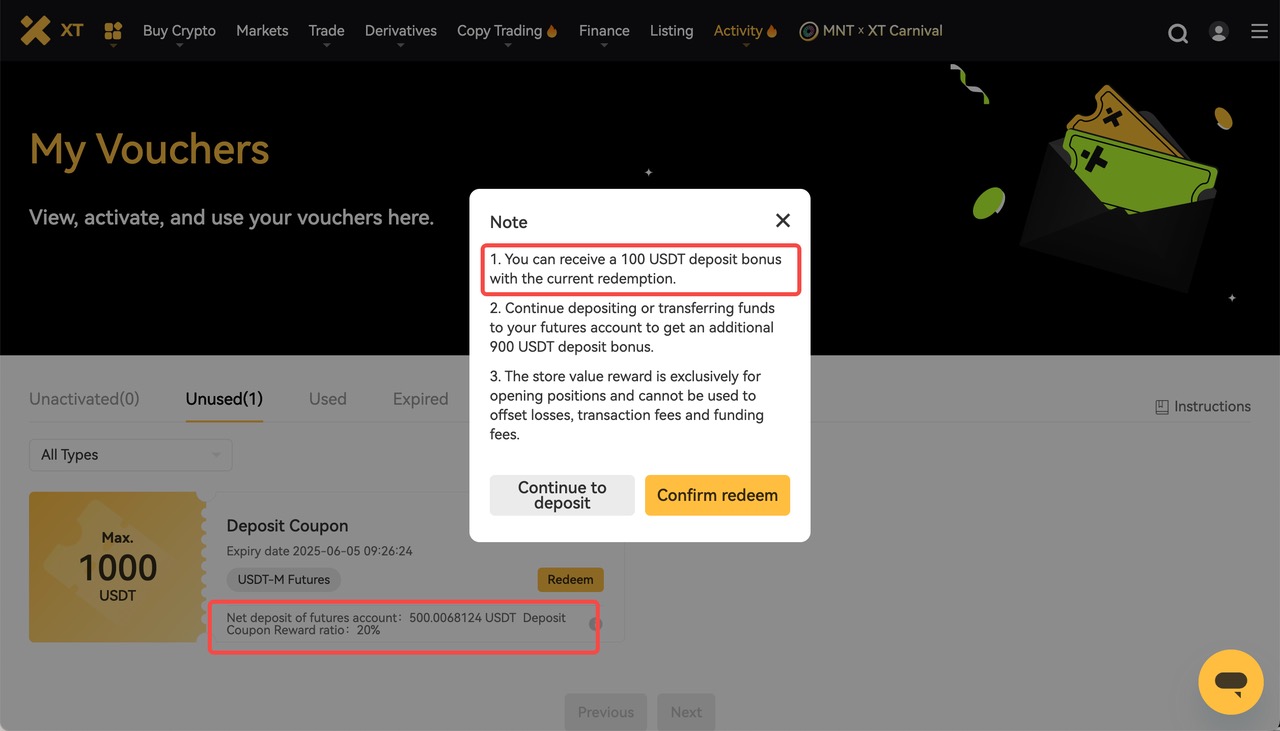Open the hamburger menu icon
The image size is (1280, 731).
pyautogui.click(x=1259, y=32)
